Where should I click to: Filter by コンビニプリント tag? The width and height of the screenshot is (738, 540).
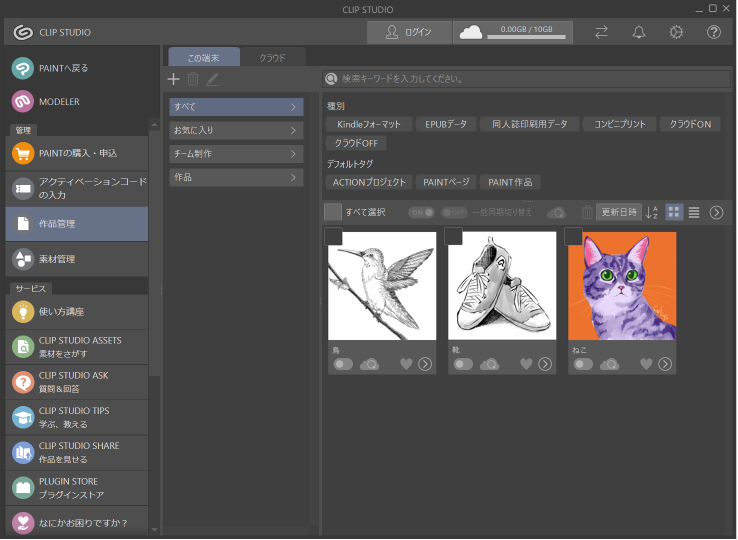(619, 124)
